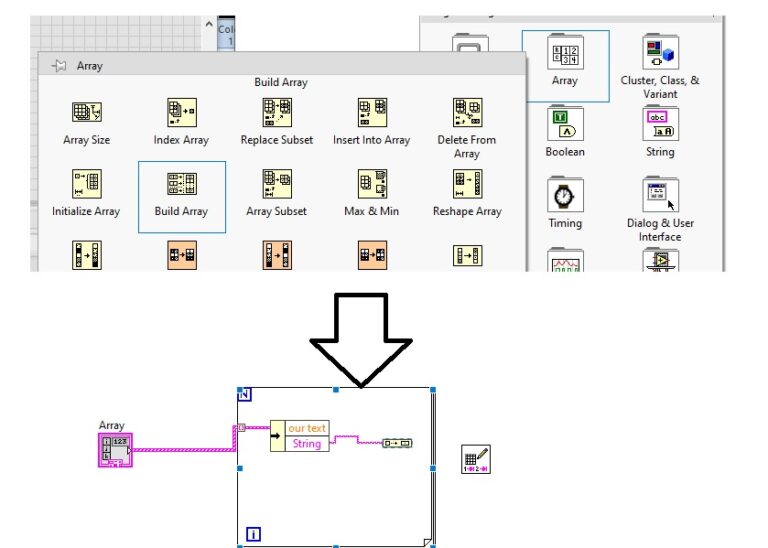The height and width of the screenshot is (548, 768).
Task: Pin the Array palette with thumbtack
Action: pos(58,66)
